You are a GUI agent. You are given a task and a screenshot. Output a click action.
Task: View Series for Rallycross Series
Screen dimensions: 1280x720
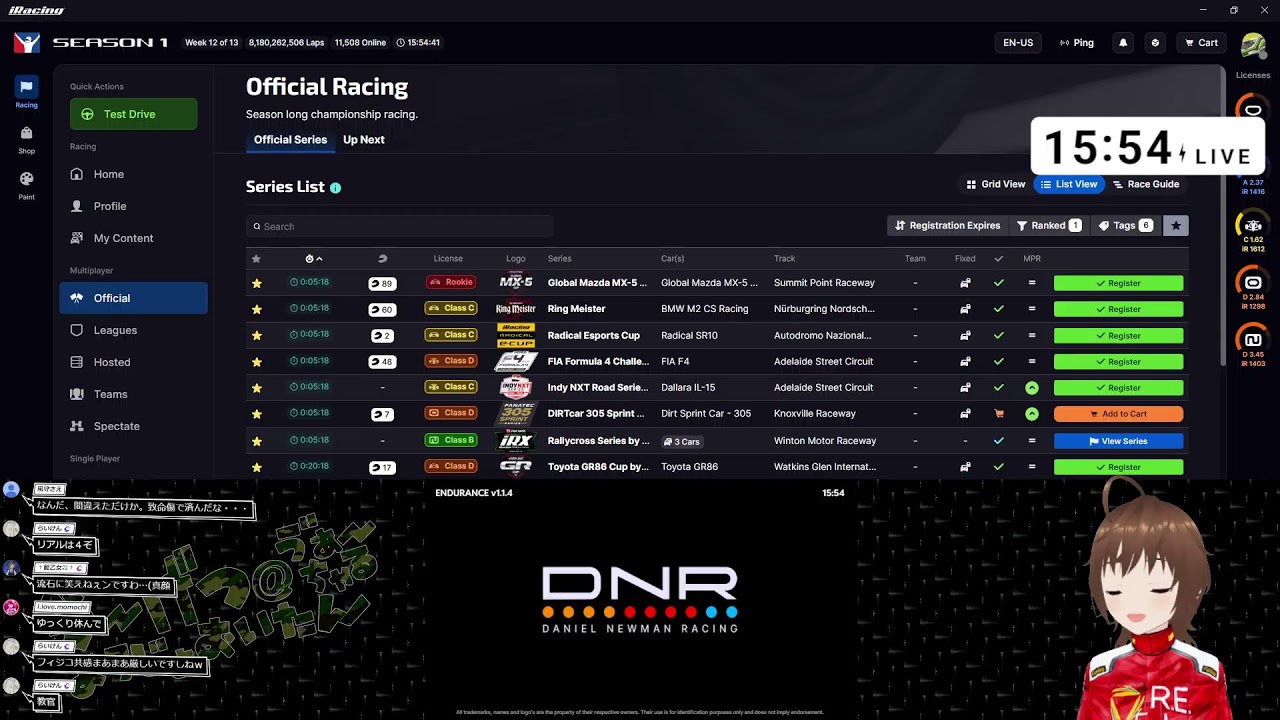(1118, 441)
